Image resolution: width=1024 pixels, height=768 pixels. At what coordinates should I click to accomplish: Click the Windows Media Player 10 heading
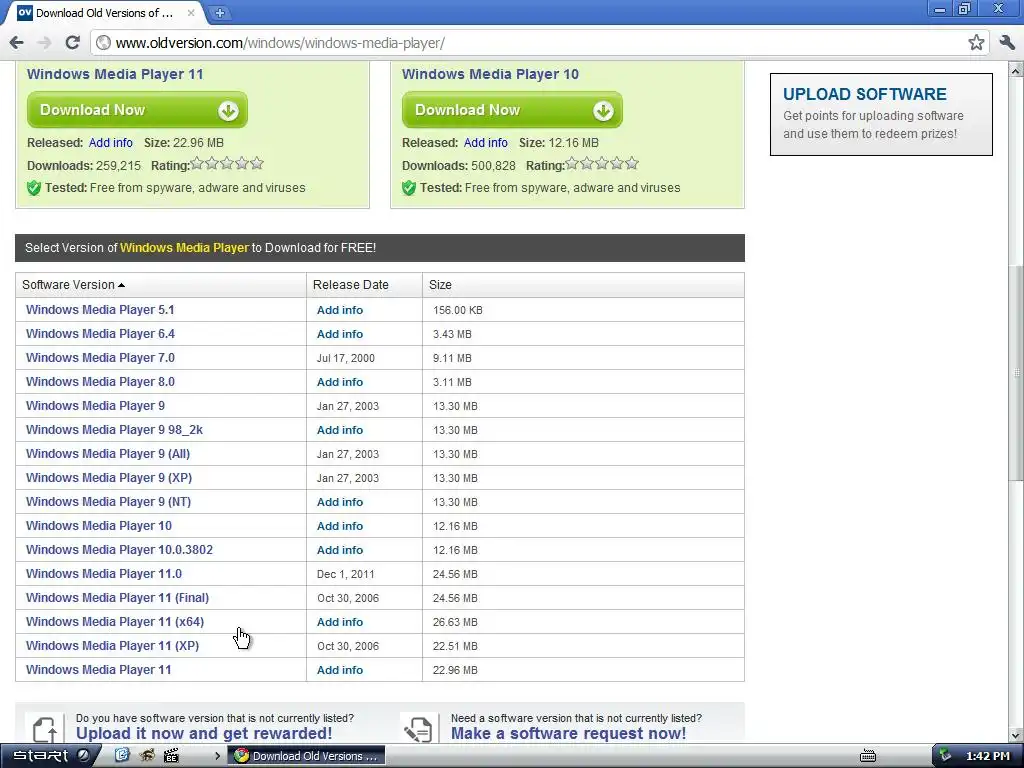point(490,74)
